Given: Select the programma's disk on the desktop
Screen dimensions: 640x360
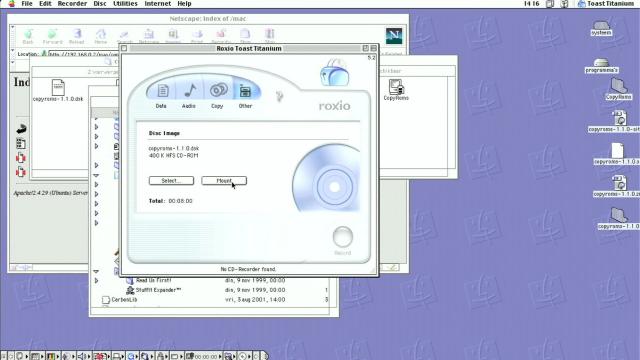Looking at the screenshot, I should point(601,66).
